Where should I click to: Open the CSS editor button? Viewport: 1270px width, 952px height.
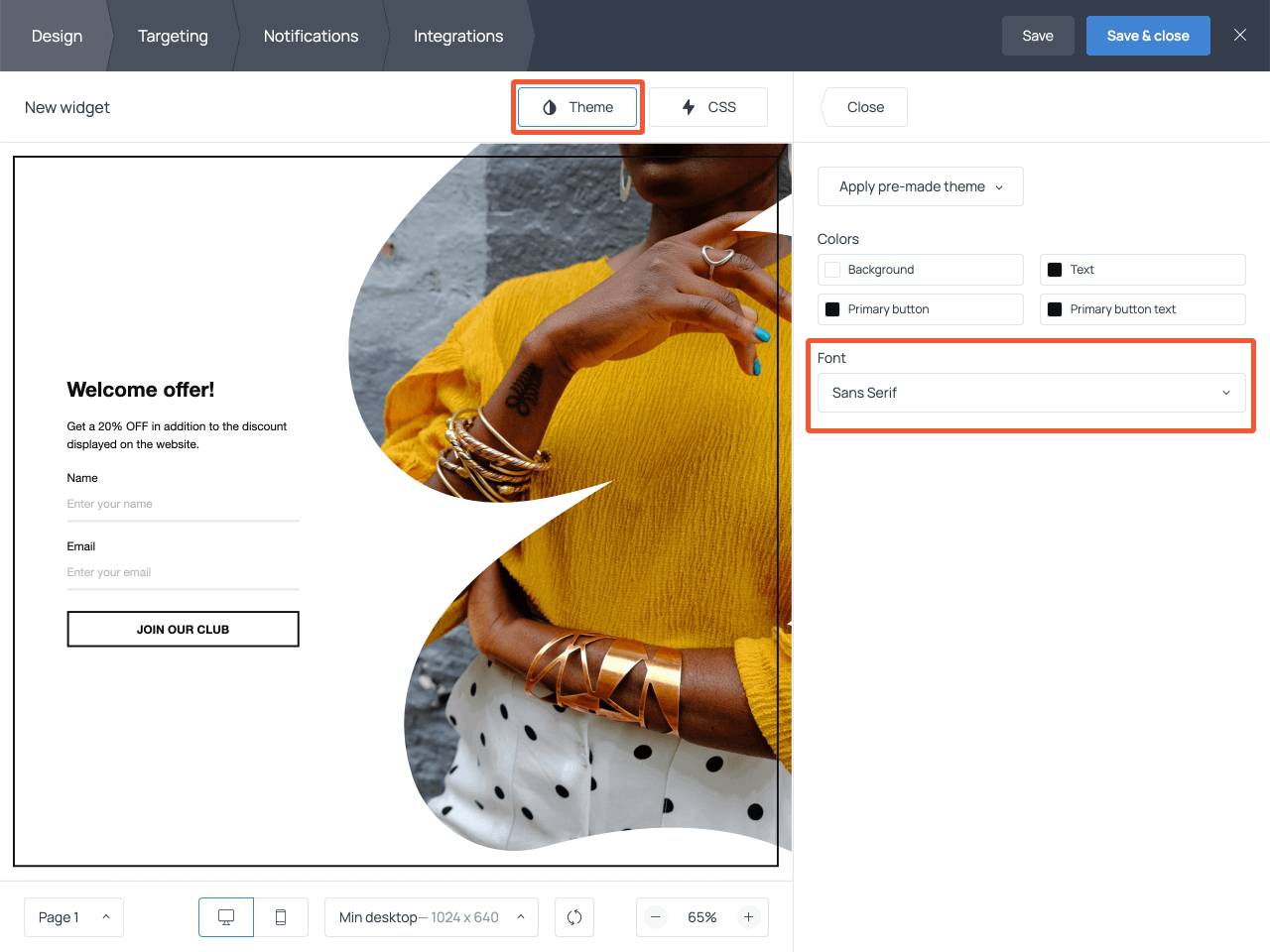pos(708,107)
